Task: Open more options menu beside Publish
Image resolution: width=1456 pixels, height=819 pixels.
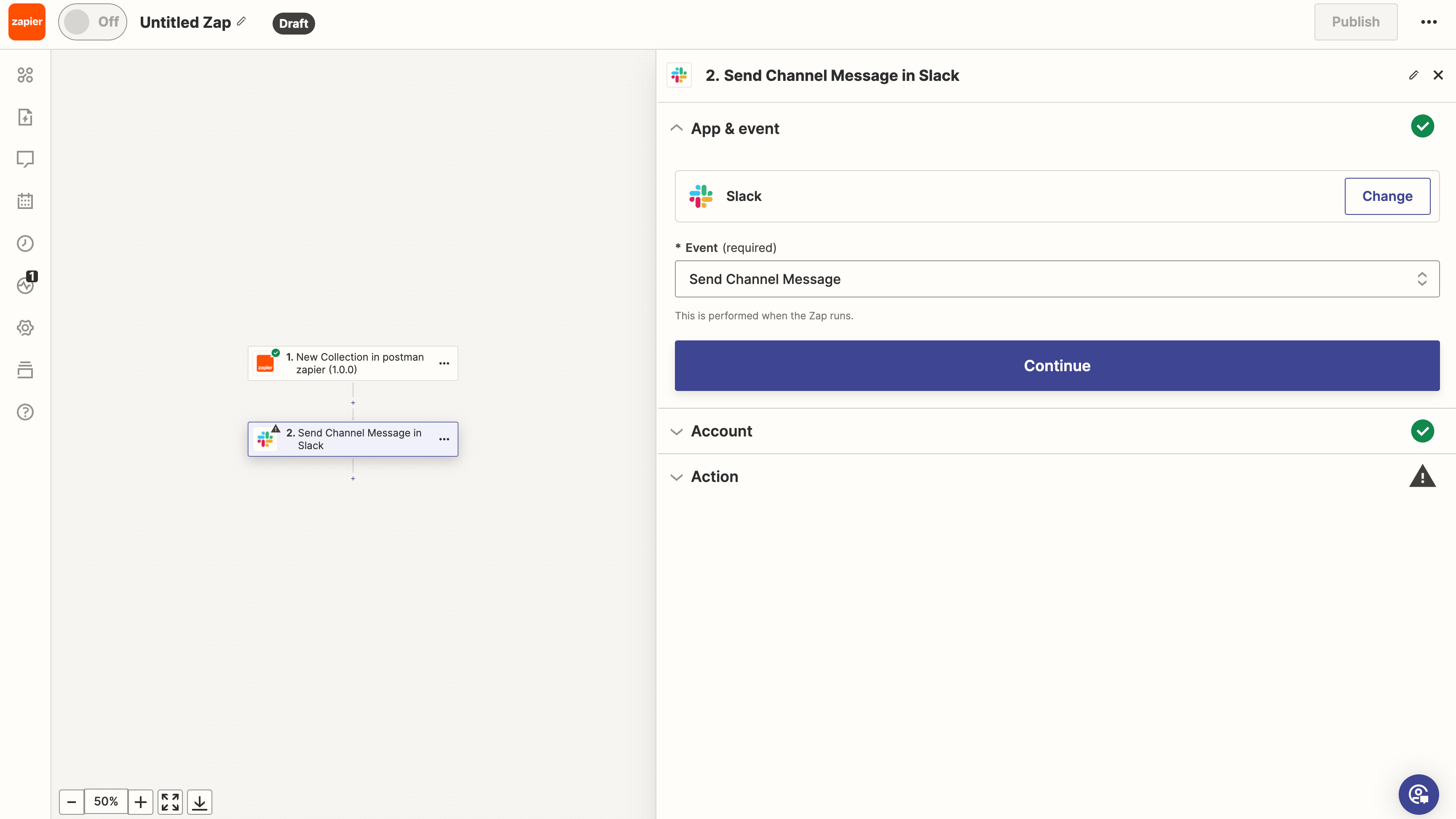Action: pos(1428,22)
